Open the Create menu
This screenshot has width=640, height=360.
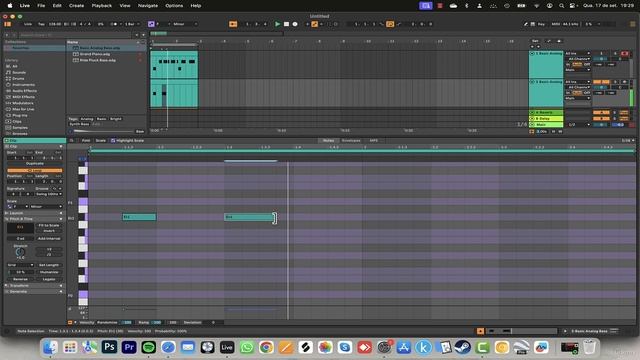coord(76,6)
